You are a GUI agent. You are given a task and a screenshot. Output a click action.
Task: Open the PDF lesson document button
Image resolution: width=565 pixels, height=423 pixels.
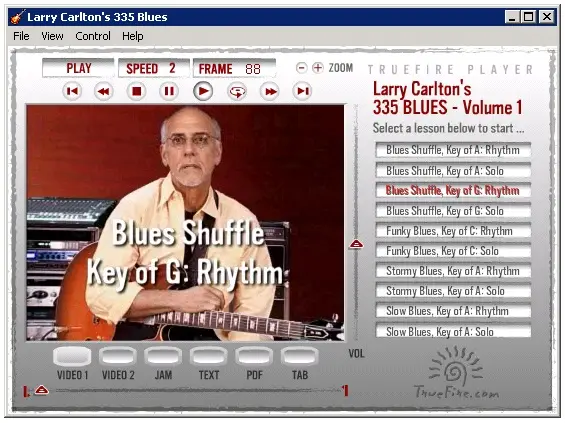tap(254, 356)
